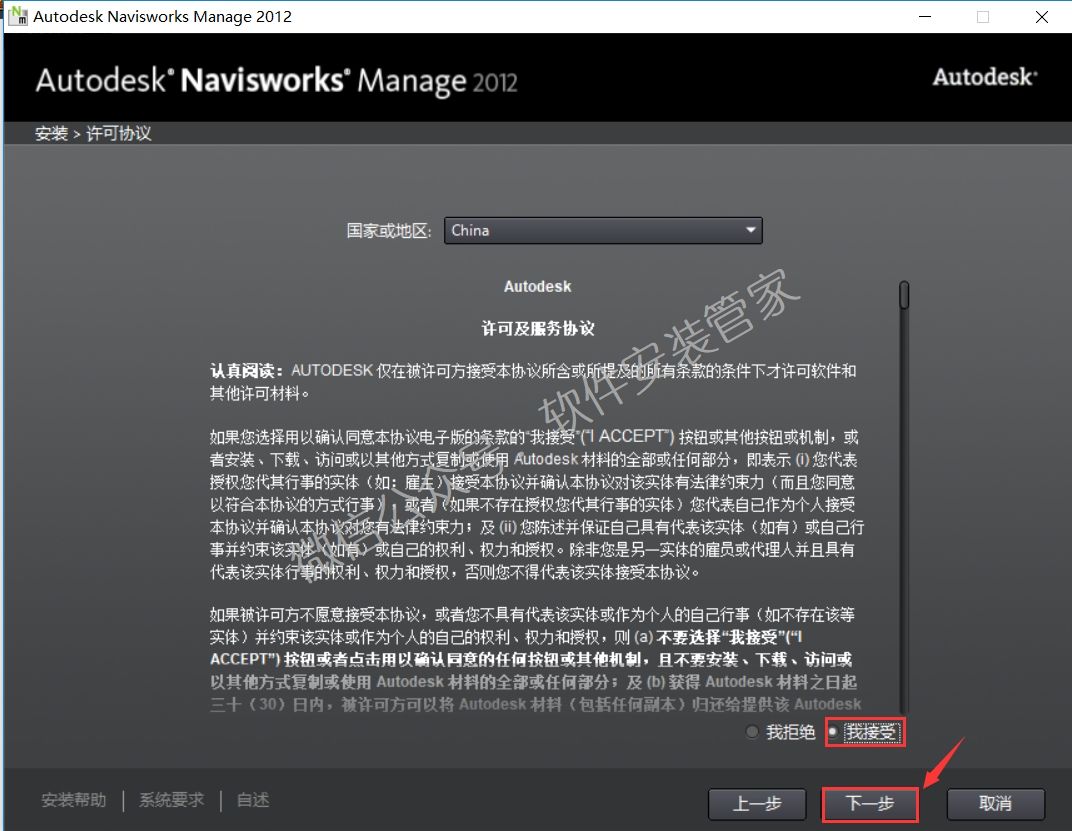Click inside the license agreement text area
Viewport: 1072px width, 831px height.
(x=535, y=500)
